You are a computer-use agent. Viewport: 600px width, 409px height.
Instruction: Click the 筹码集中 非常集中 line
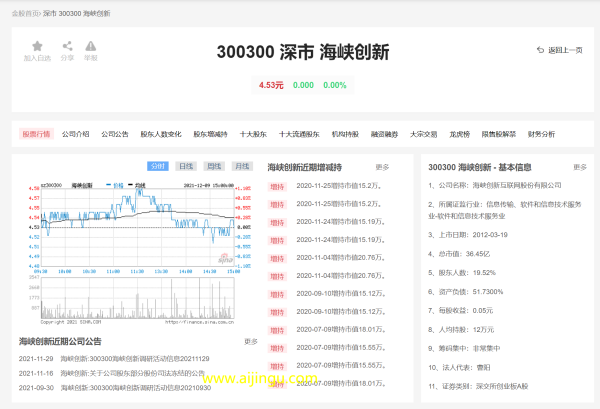(464, 348)
